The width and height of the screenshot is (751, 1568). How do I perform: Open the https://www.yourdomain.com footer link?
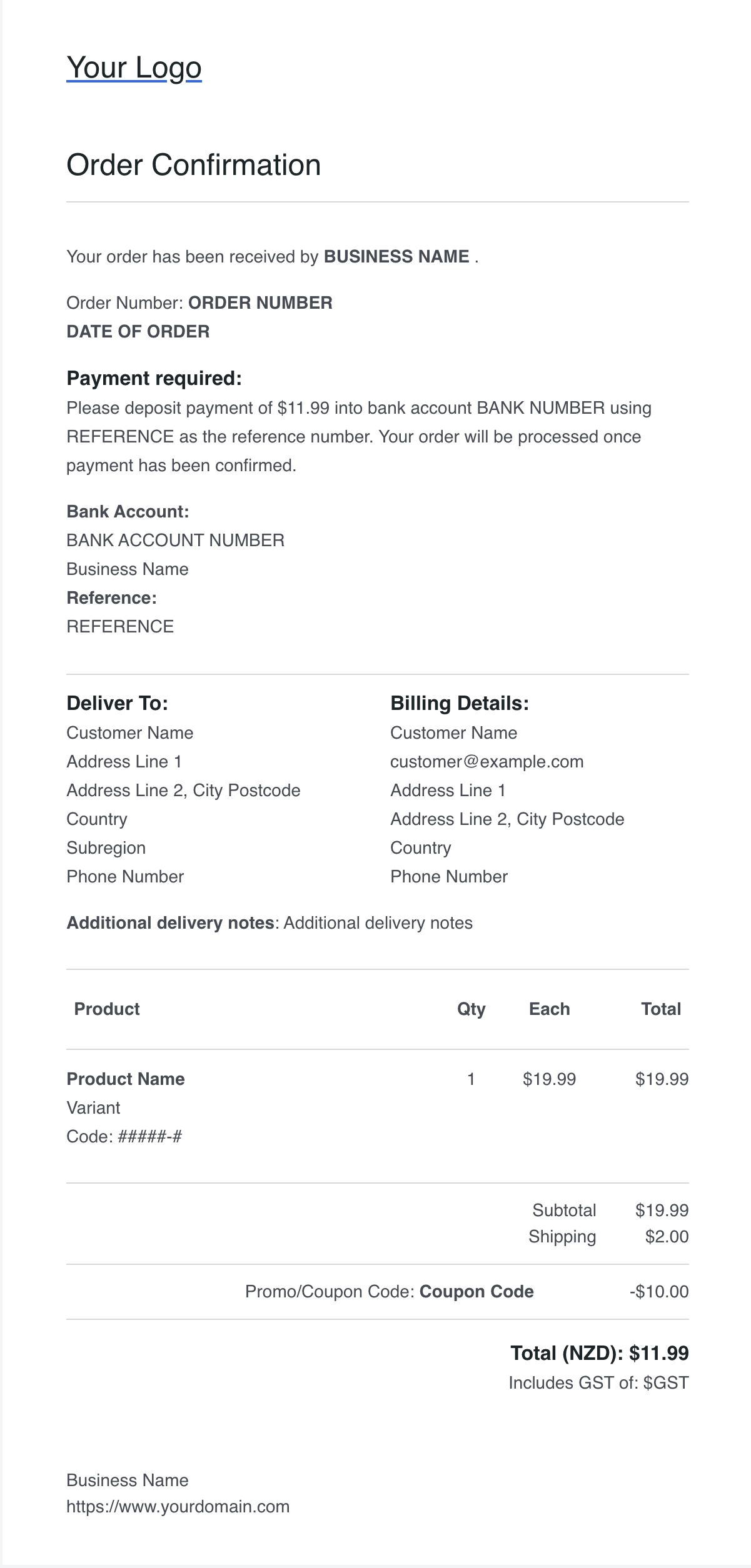click(178, 1507)
